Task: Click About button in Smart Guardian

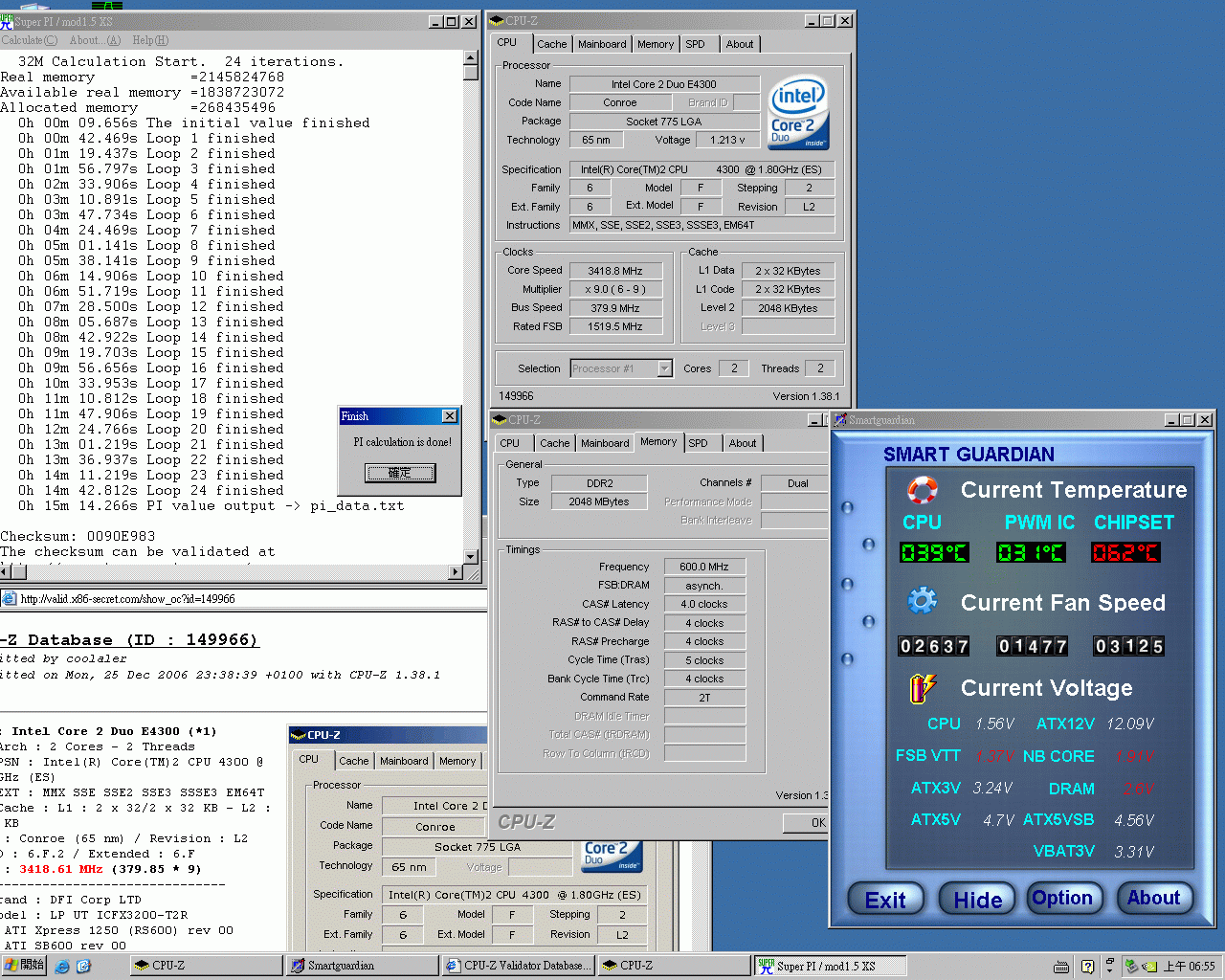Action: tap(1154, 898)
